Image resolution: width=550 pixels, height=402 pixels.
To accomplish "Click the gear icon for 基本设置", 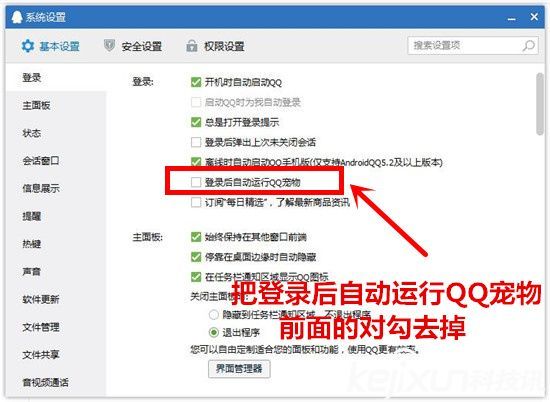I will [27, 46].
